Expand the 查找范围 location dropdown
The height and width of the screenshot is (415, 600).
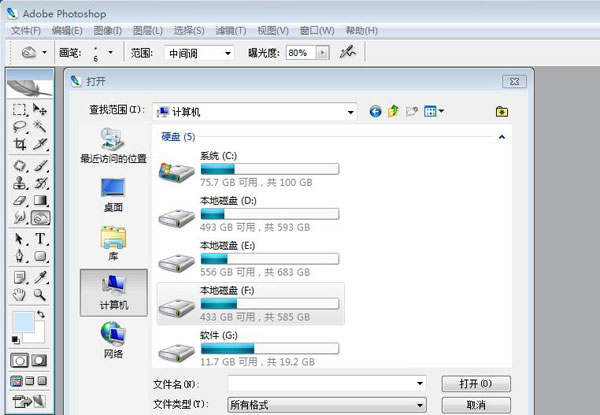(350, 112)
